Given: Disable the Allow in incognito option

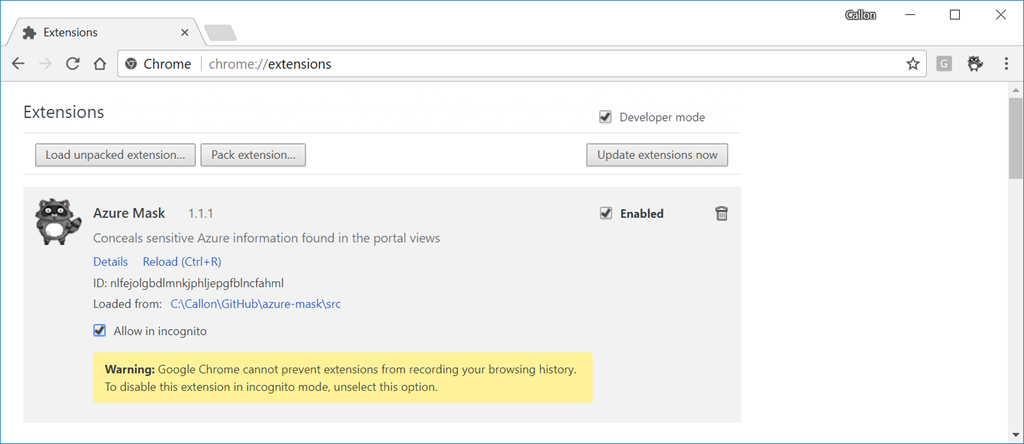Looking at the screenshot, I should (99, 331).
